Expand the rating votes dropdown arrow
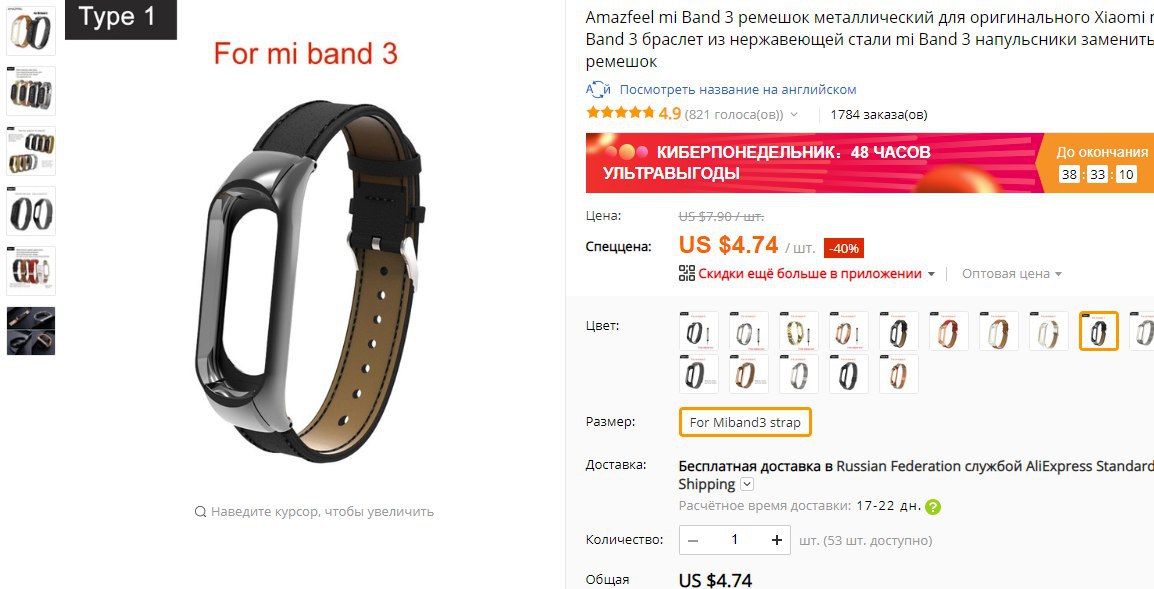This screenshot has width=1154, height=589. (x=793, y=115)
